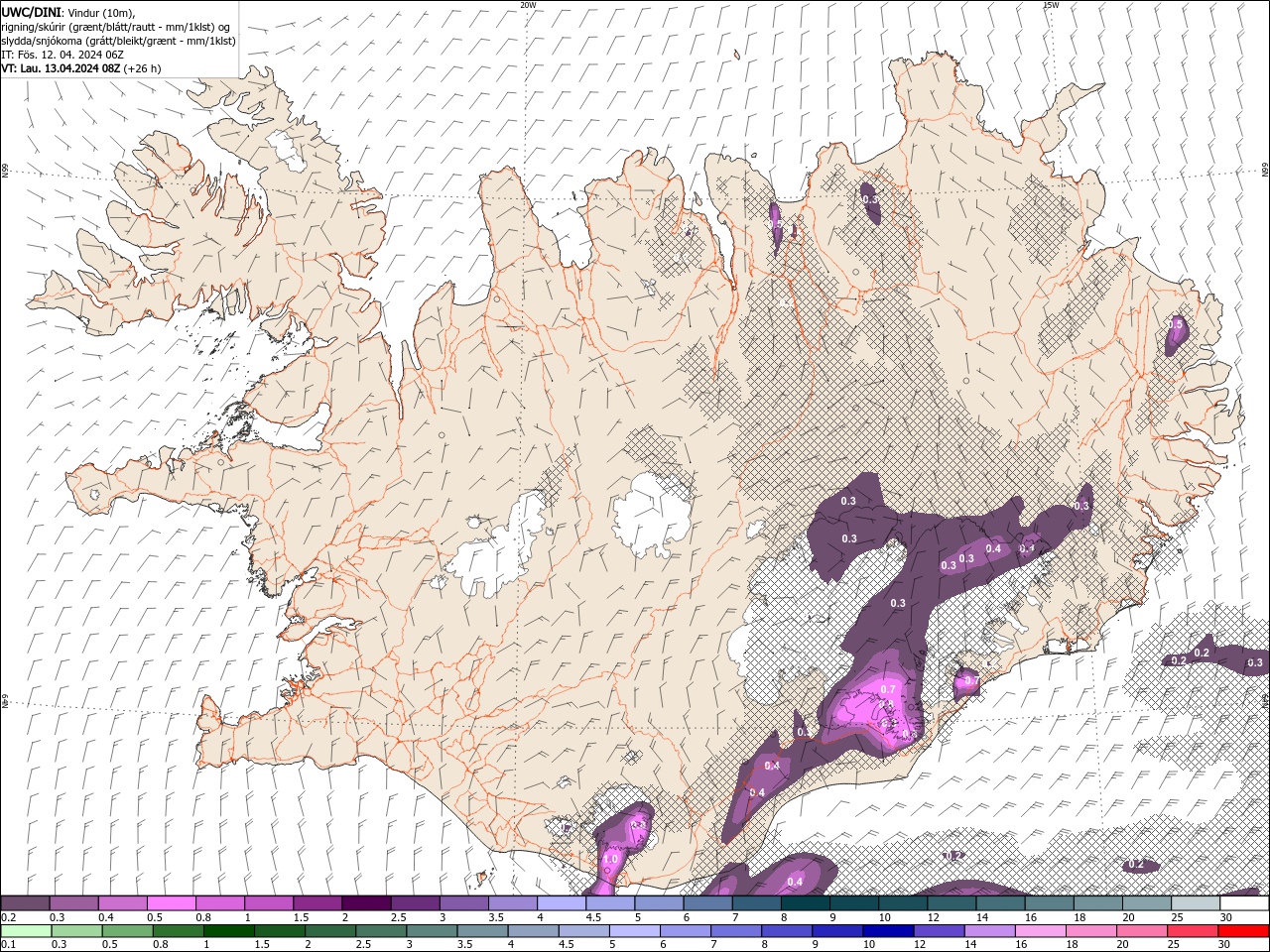The image size is (1270, 952).
Task: Pick the gray-green 3 rain swatch
Action: point(431,931)
